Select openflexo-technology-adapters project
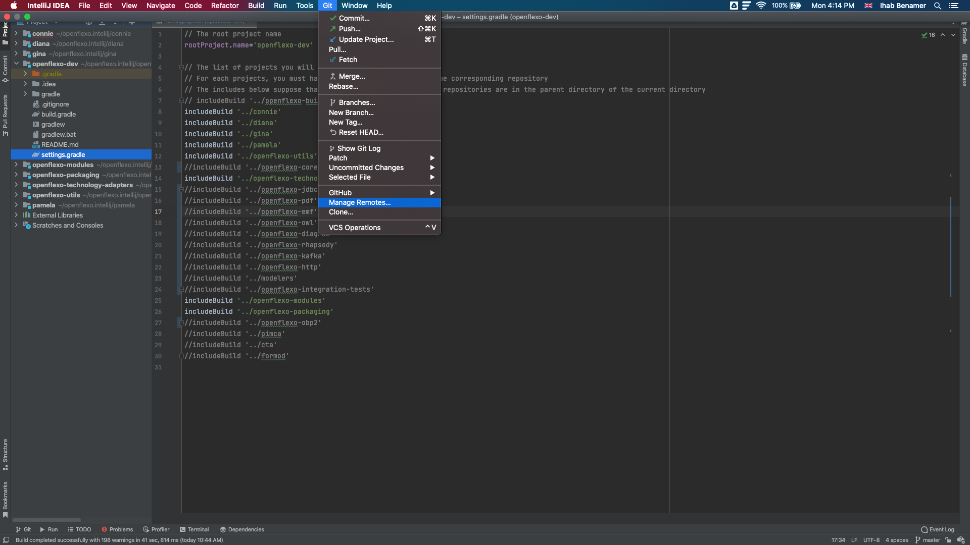The image size is (970, 545). pos(82,185)
